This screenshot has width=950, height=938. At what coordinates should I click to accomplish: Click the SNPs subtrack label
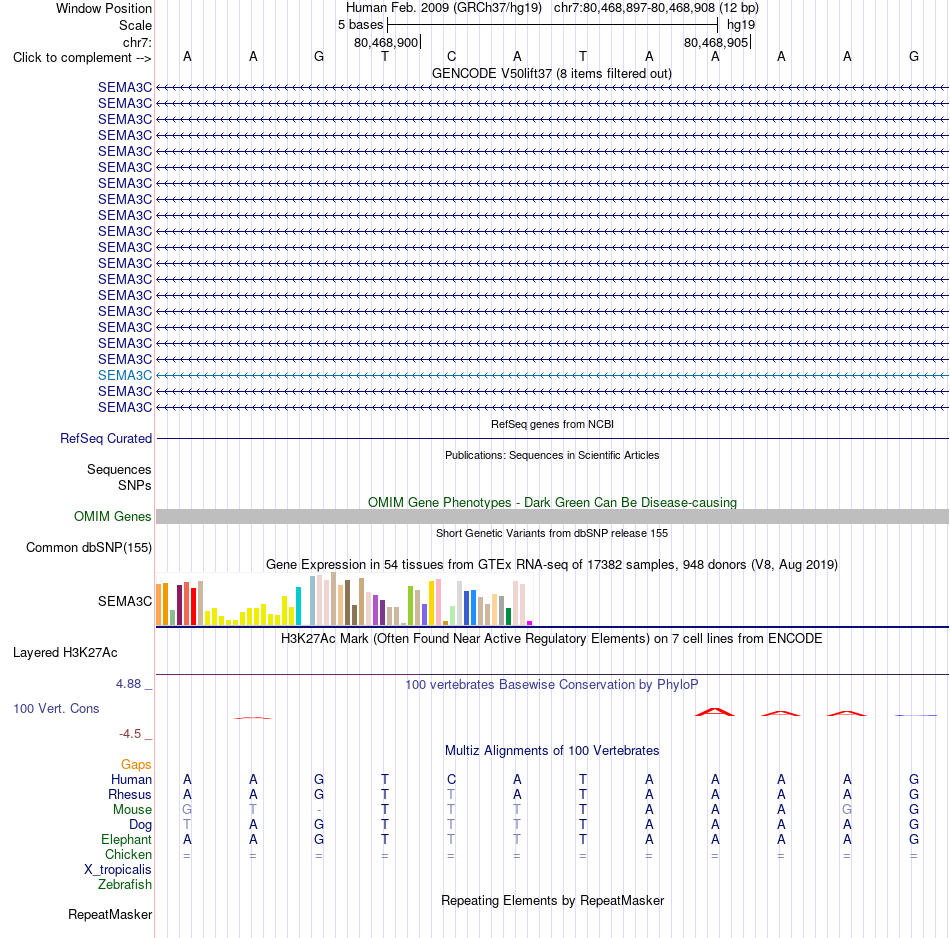135,486
